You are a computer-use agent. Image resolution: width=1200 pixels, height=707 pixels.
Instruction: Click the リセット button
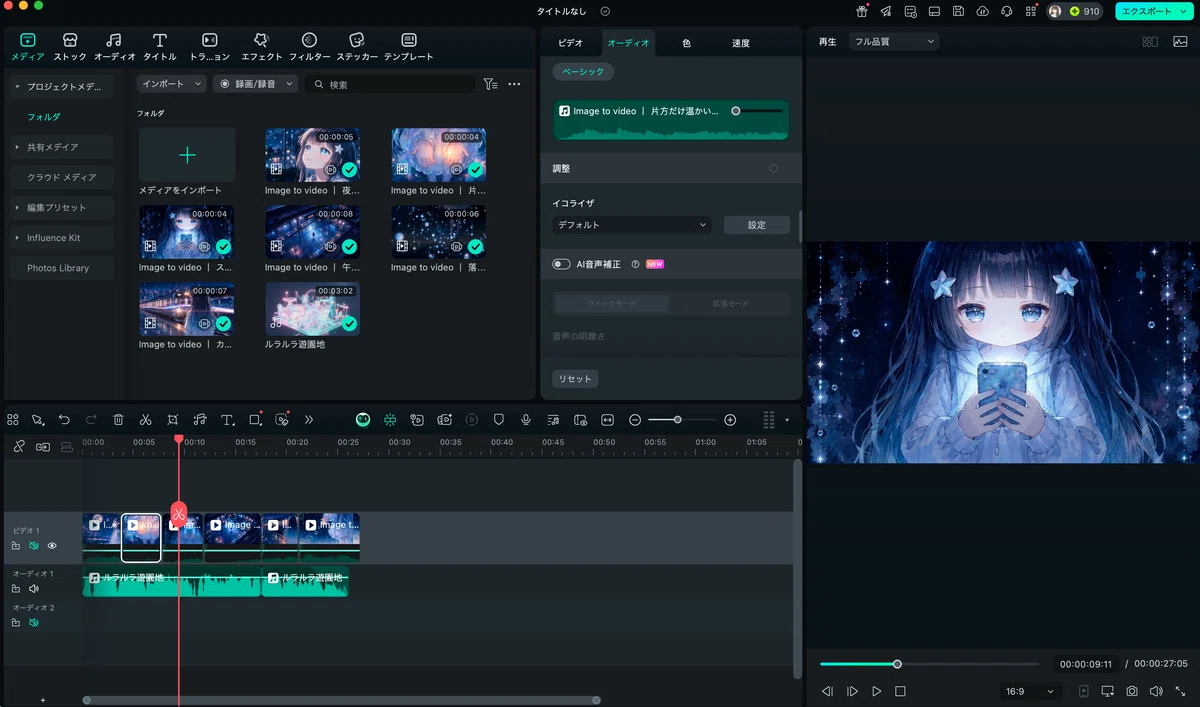575,379
